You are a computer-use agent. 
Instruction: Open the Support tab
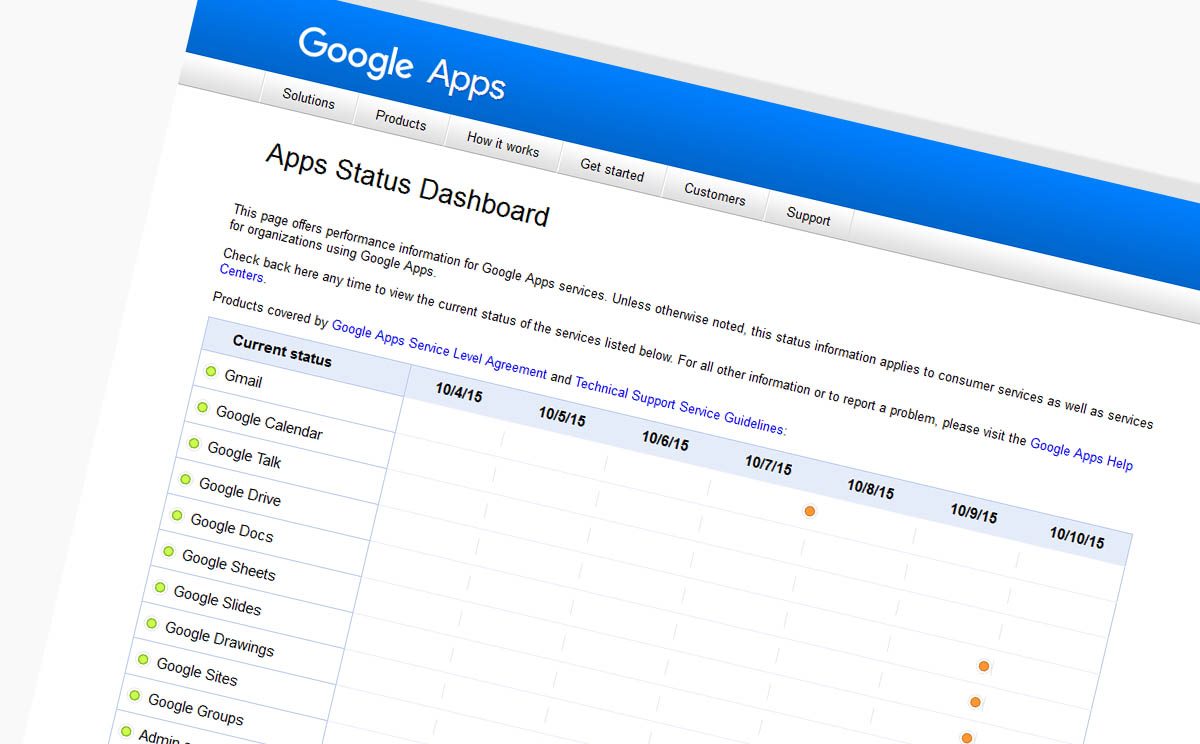[808, 215]
